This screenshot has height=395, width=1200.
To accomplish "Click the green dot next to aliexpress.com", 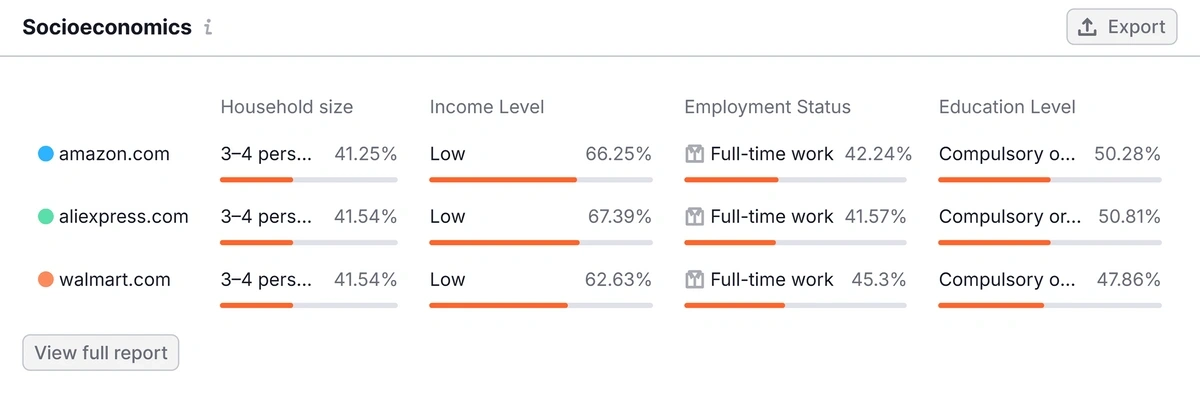I will [45, 216].
